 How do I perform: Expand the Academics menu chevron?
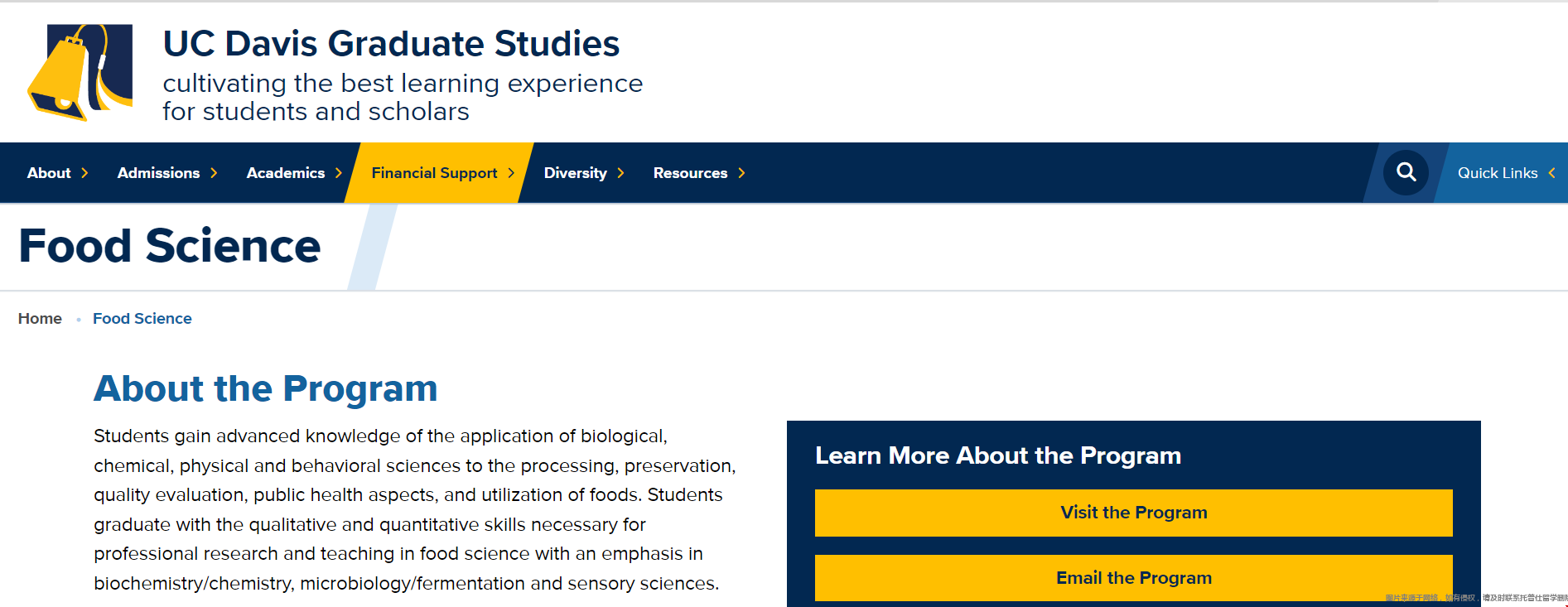pos(338,173)
